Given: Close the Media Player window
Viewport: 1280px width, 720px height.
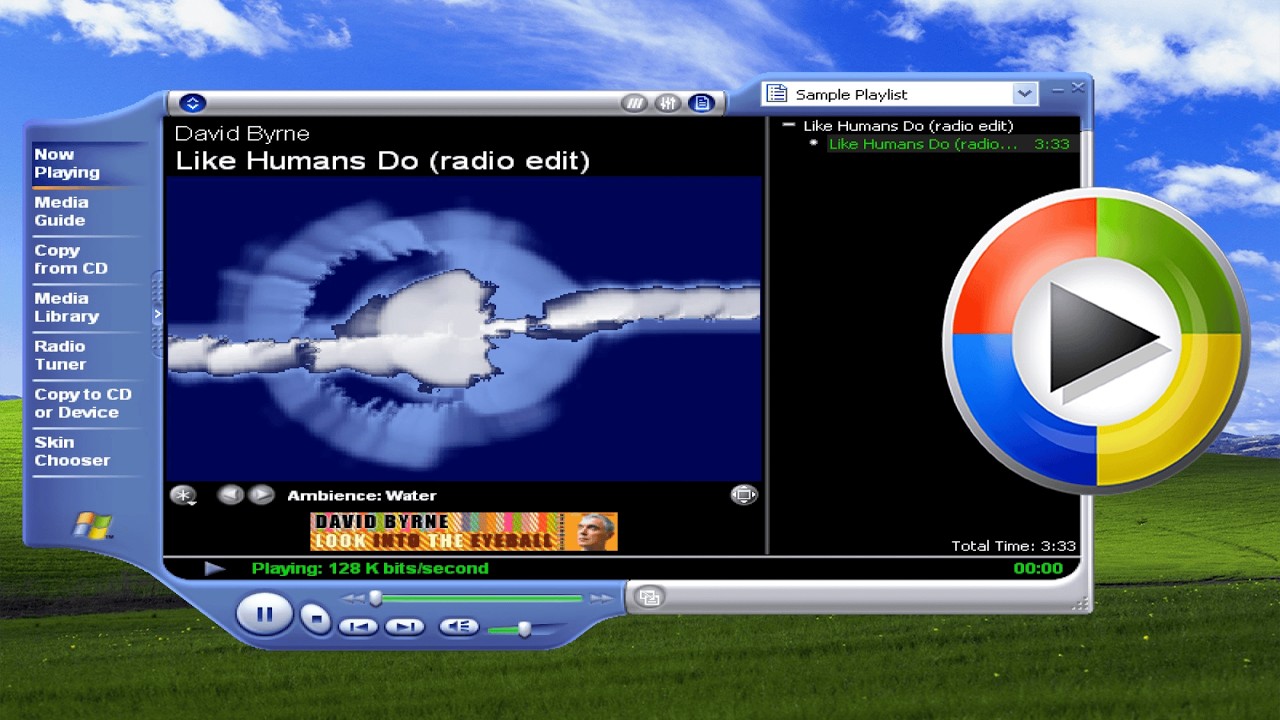Looking at the screenshot, I should (x=1078, y=88).
